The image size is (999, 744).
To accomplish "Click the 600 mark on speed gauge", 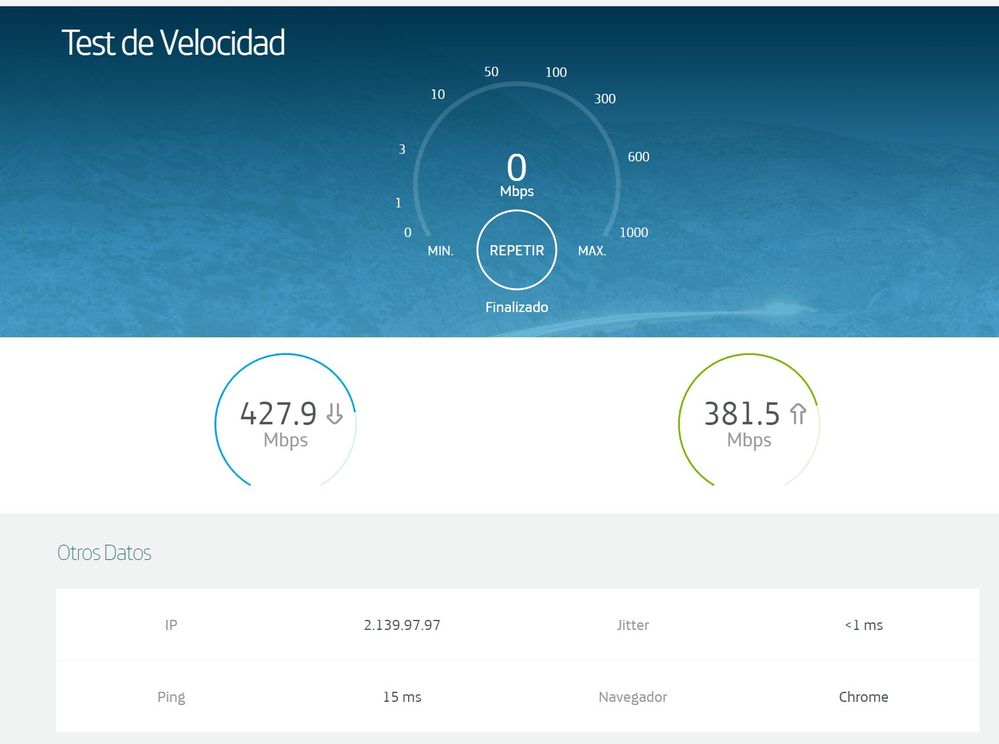I will [638, 157].
